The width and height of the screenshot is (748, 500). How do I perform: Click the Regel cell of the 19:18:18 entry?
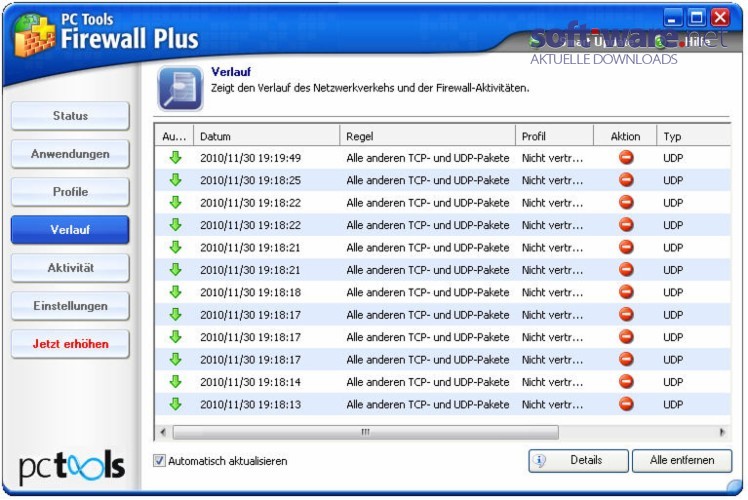428,292
